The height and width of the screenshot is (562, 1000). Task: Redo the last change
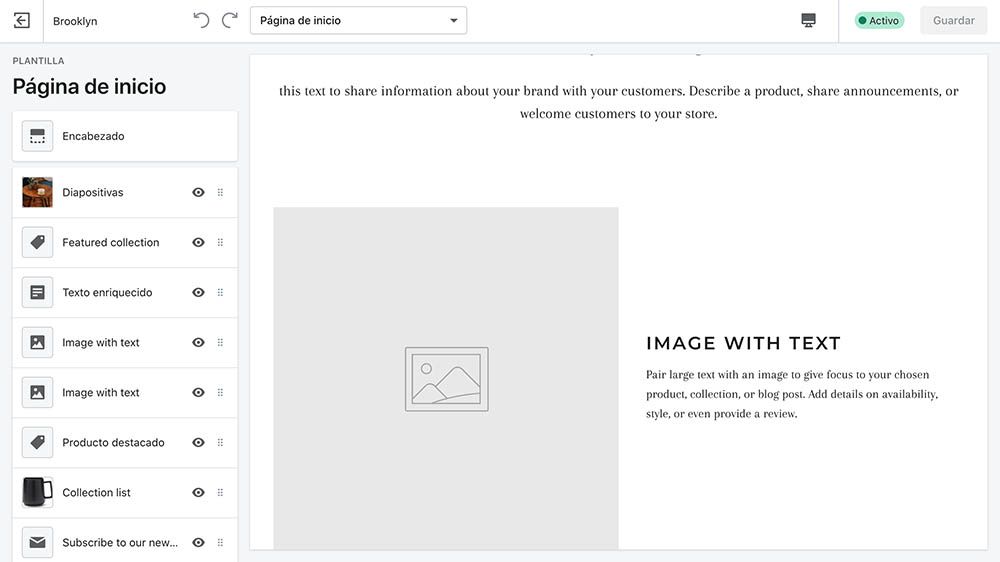230,20
